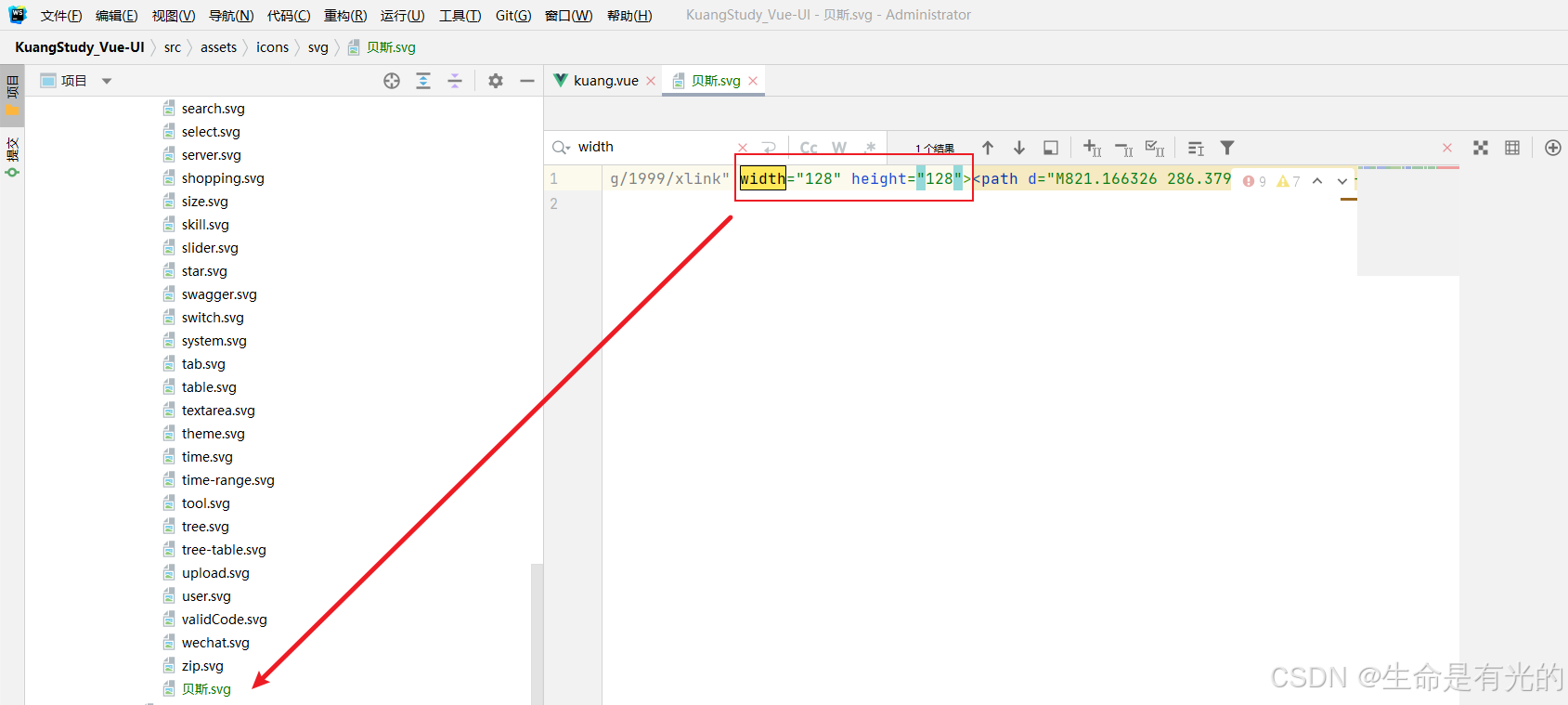Go to next highlighted error arrow
Screen dimensions: 1568x705
pos(1342,181)
